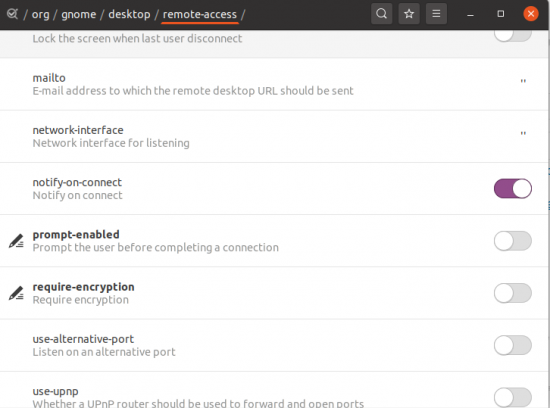Minimize the dconf editor window

click(470, 14)
